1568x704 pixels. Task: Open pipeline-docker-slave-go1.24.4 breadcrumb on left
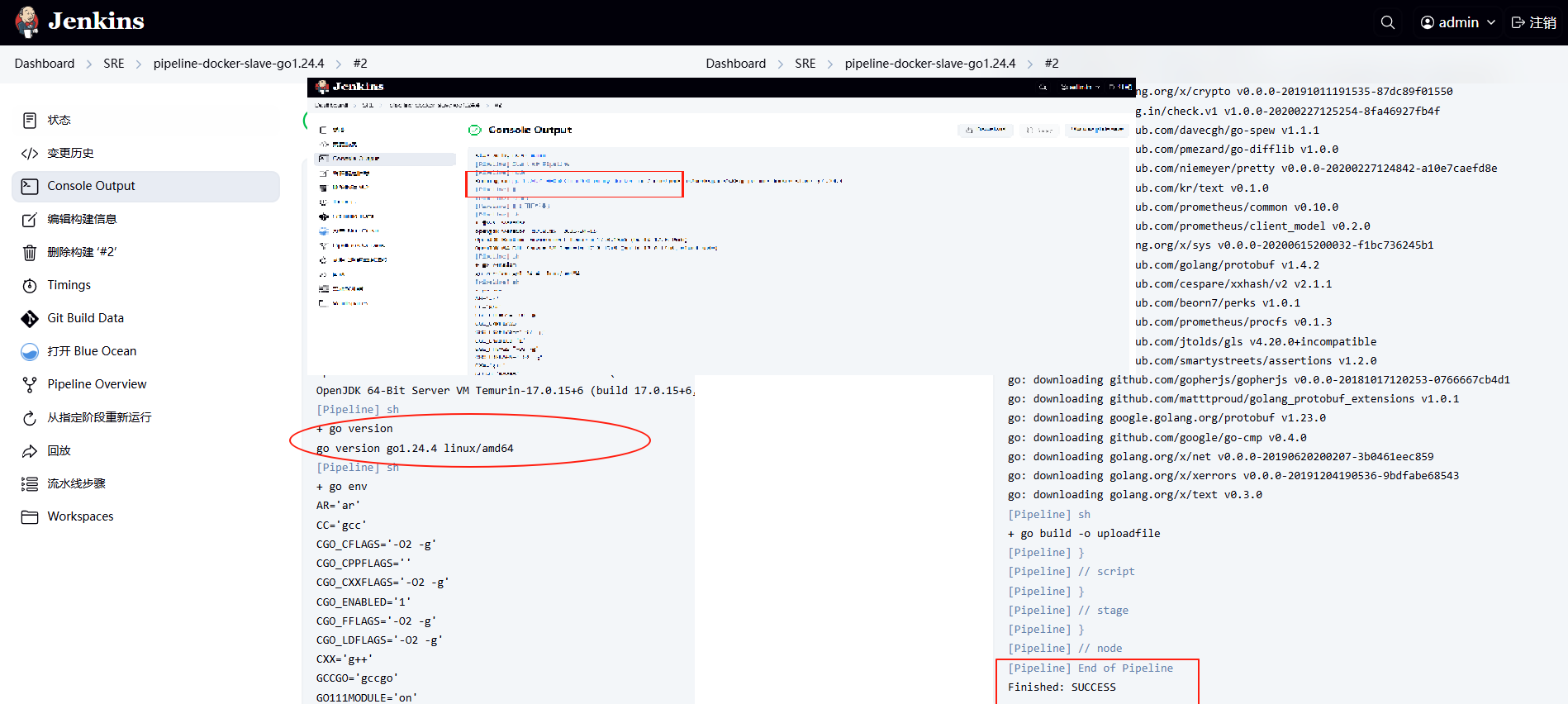point(239,64)
